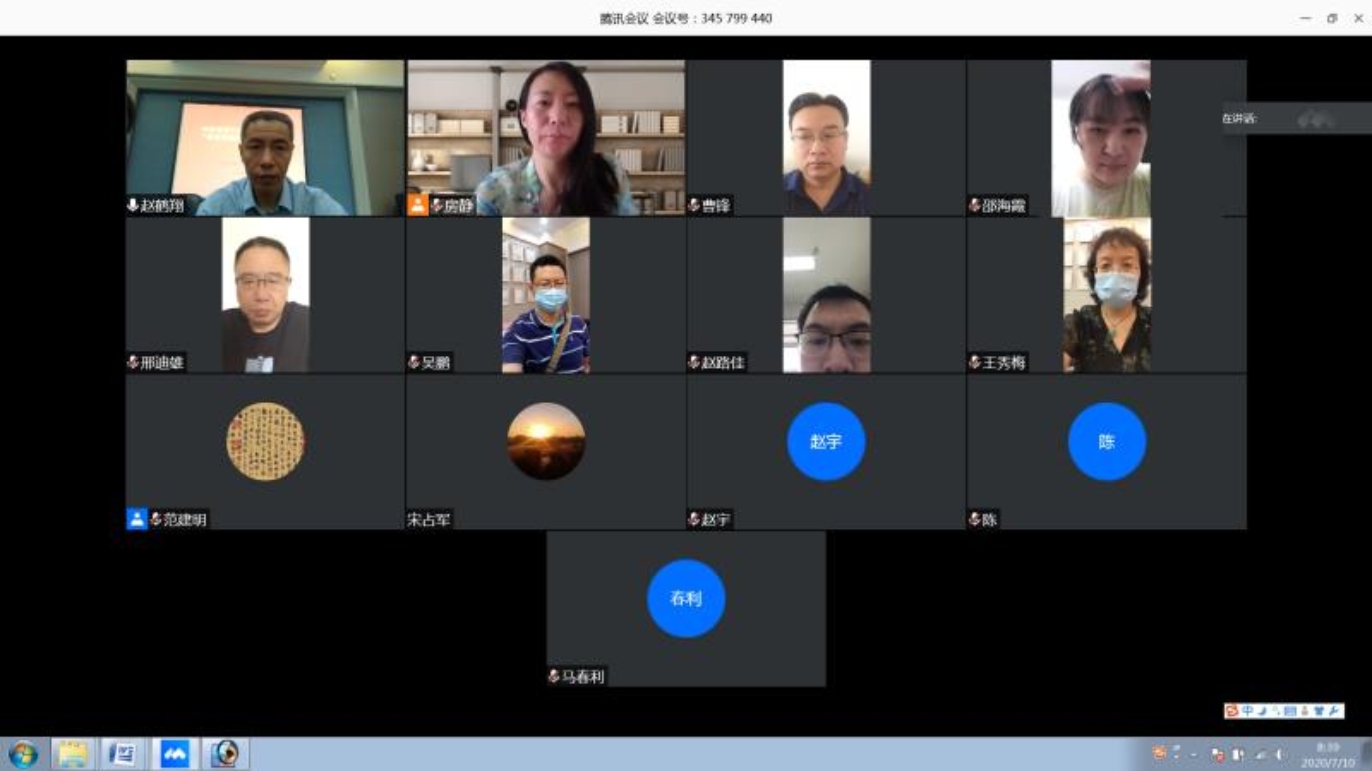Open the Windows Start menu
Viewport: 1372px width, 771px height.
click(x=23, y=753)
